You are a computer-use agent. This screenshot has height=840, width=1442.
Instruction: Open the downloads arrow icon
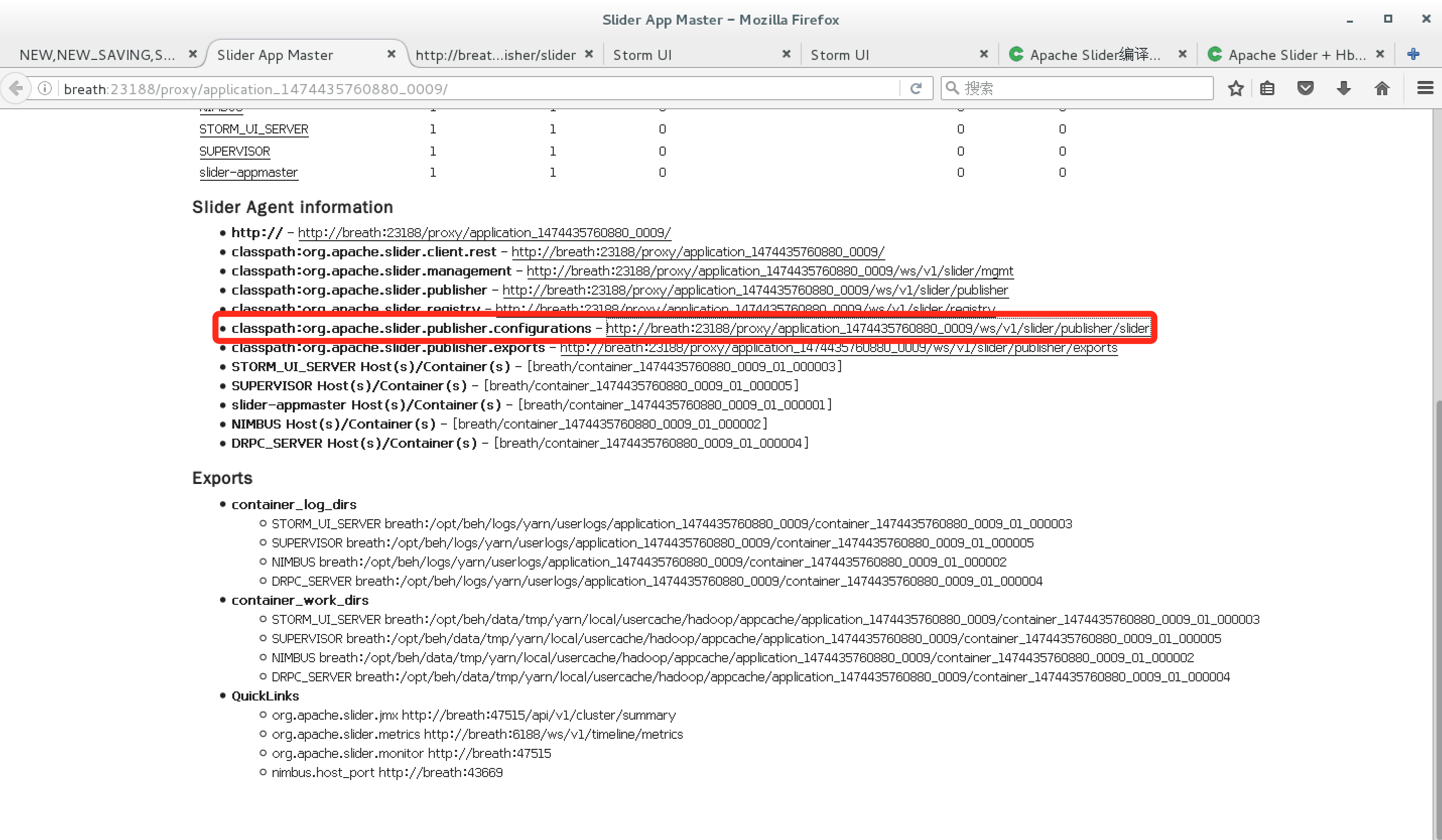point(1344,88)
